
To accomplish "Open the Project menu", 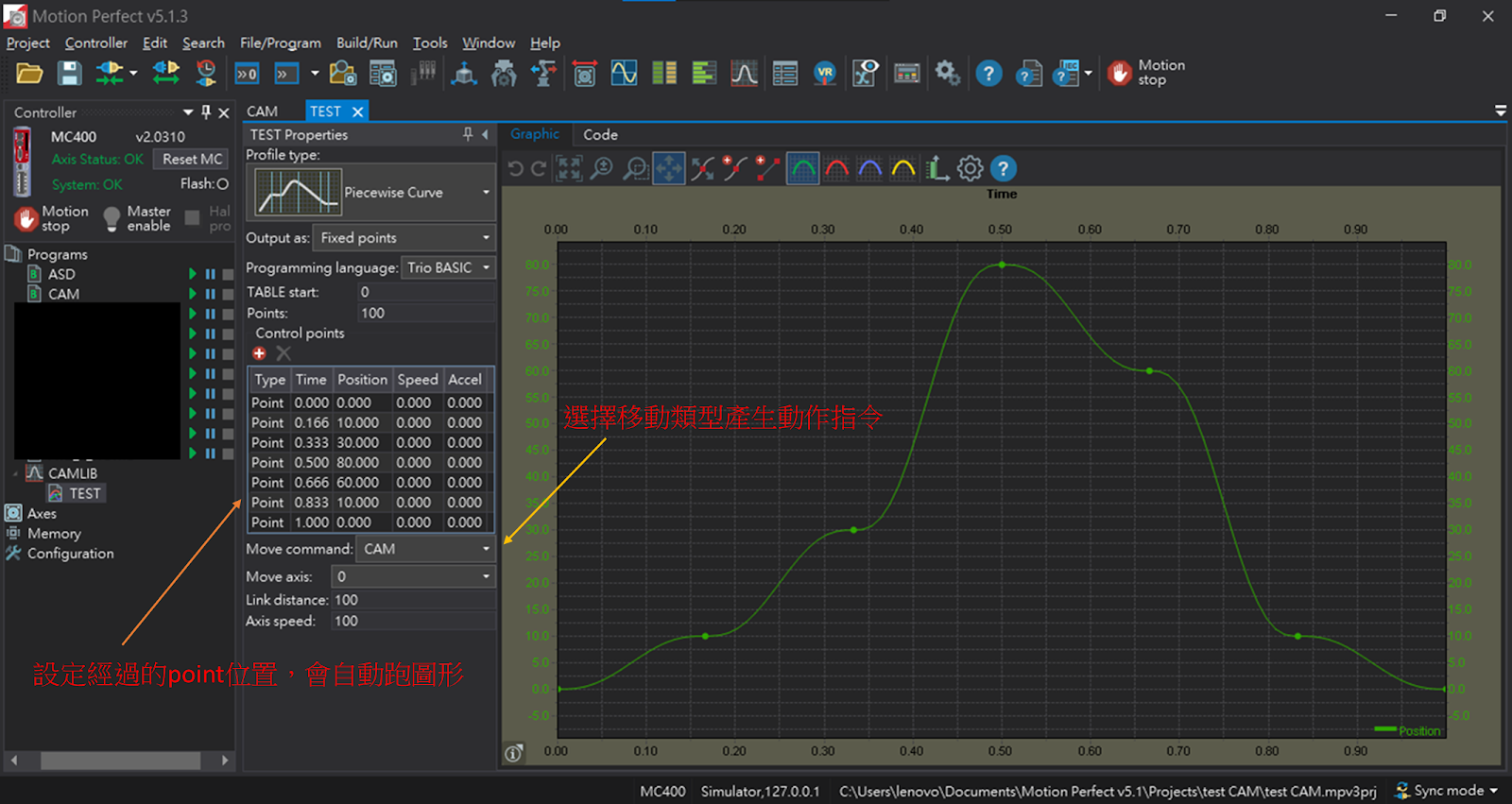I will coord(27,43).
